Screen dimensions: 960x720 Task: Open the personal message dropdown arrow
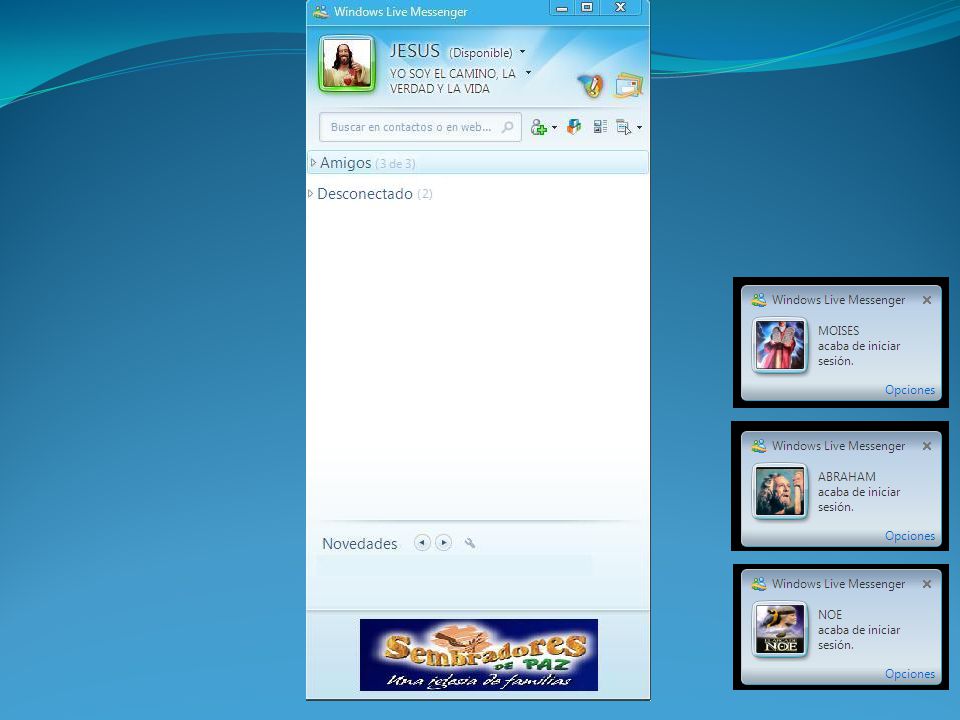(x=528, y=73)
